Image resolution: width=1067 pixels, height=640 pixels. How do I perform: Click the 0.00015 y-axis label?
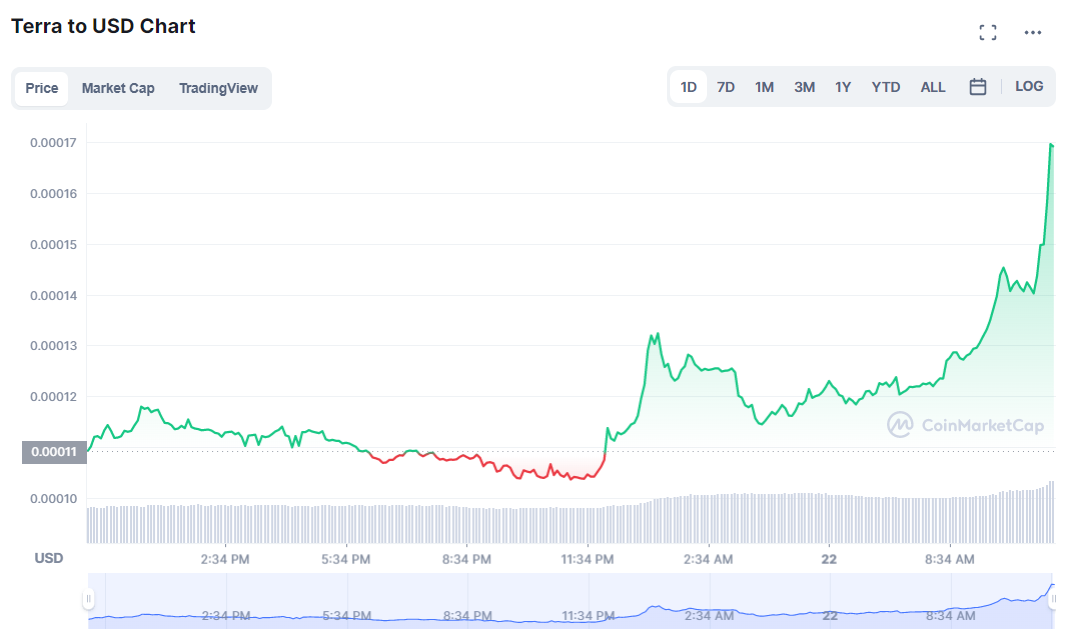[x=53, y=245]
